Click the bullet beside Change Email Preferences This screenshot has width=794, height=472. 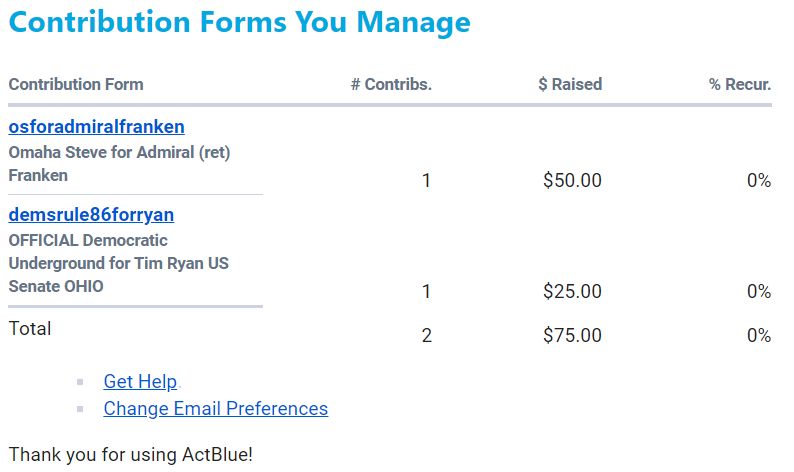click(x=80, y=409)
